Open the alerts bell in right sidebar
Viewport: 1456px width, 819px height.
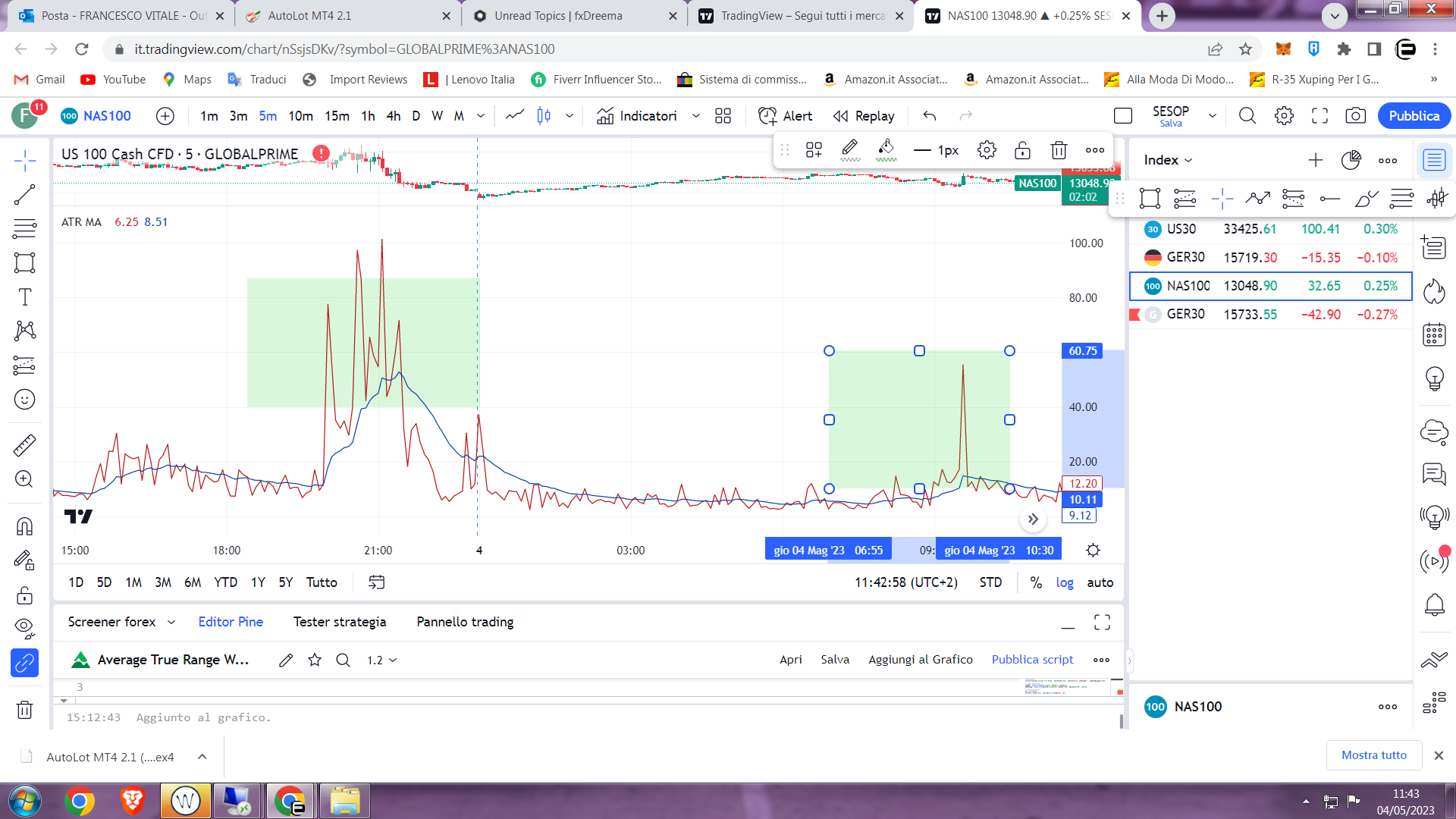(1434, 604)
